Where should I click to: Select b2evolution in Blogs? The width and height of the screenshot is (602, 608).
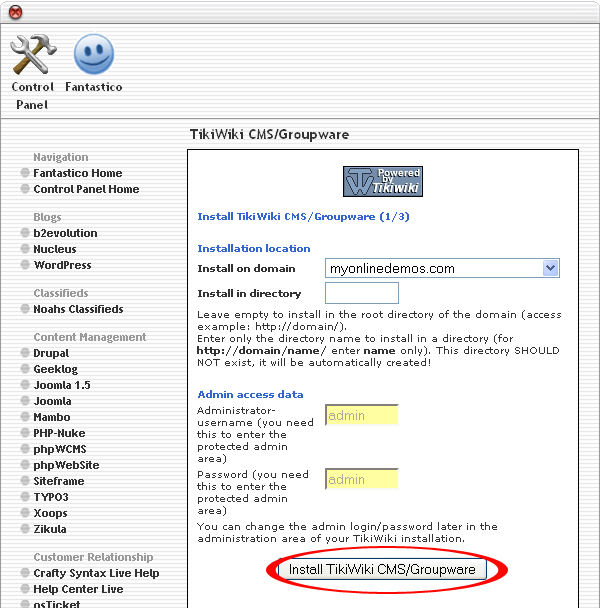tap(65, 233)
